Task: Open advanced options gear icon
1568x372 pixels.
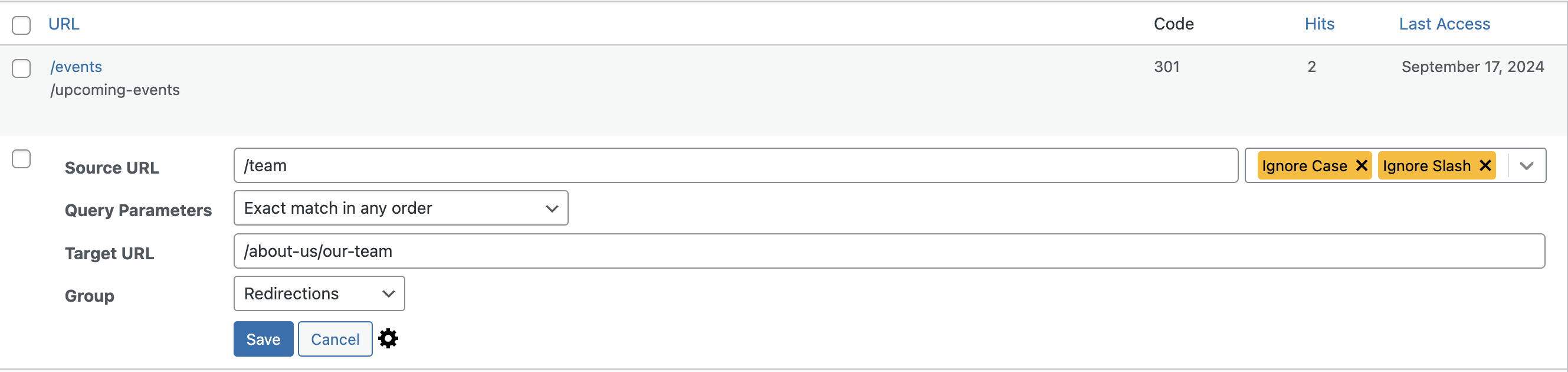Action: click(x=388, y=338)
